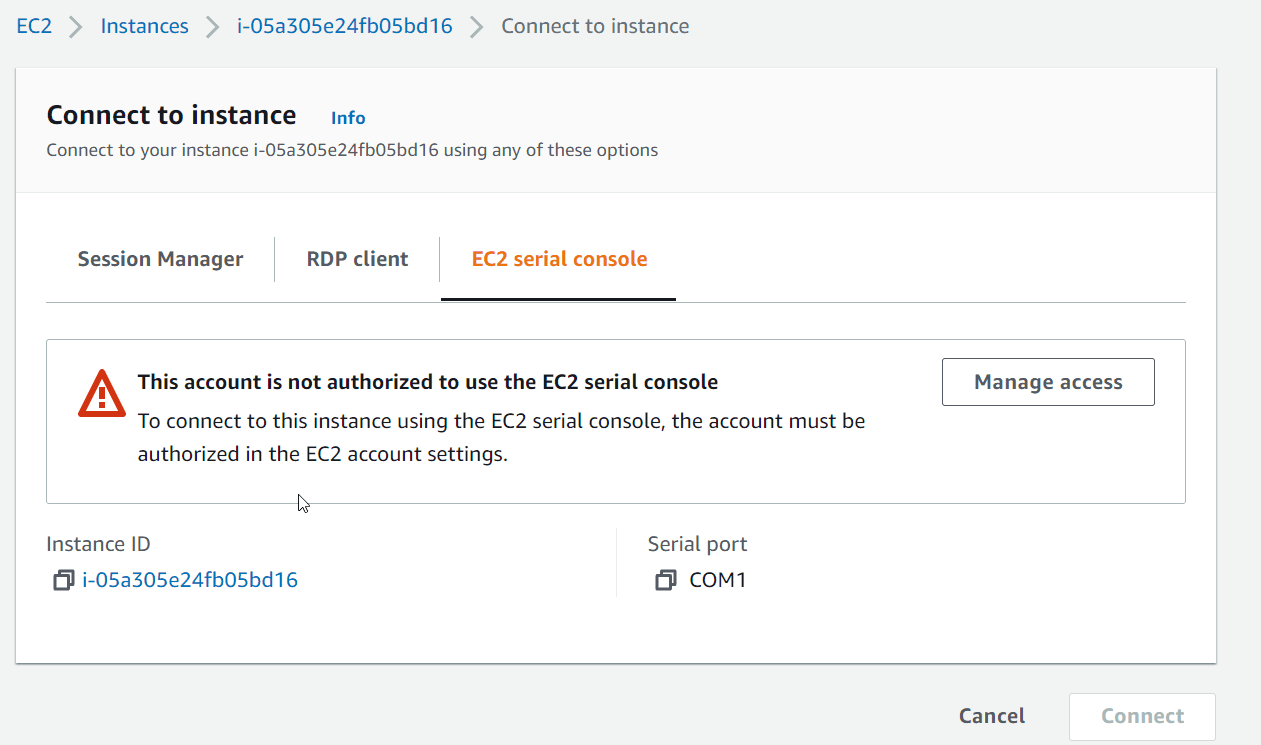This screenshot has width=1261, height=745.
Task: Follow the Instance ID link below warning
Action: click(x=190, y=580)
